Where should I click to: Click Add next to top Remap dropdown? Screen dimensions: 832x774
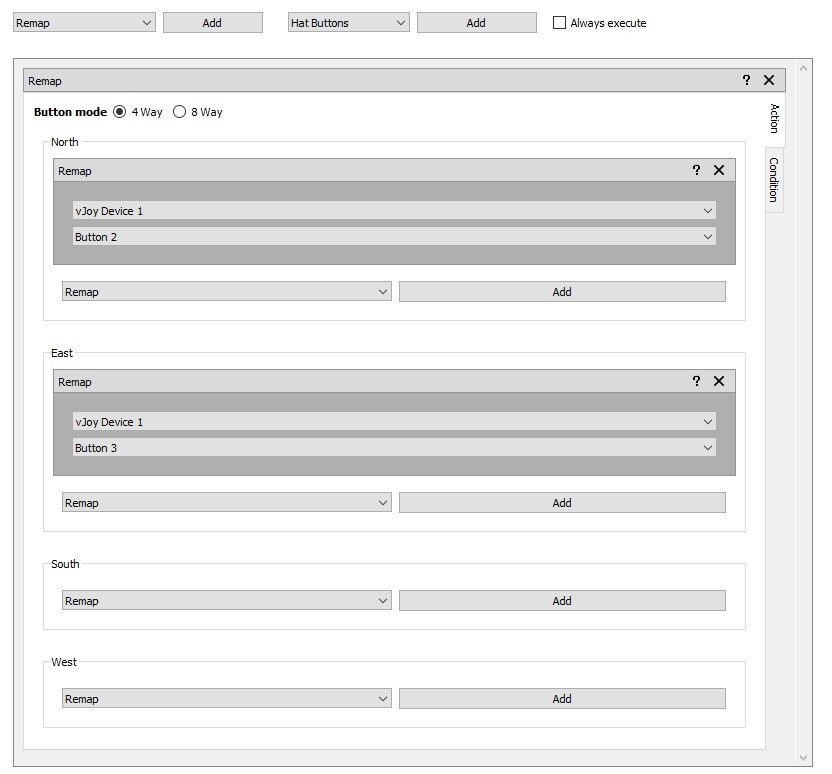(x=212, y=23)
